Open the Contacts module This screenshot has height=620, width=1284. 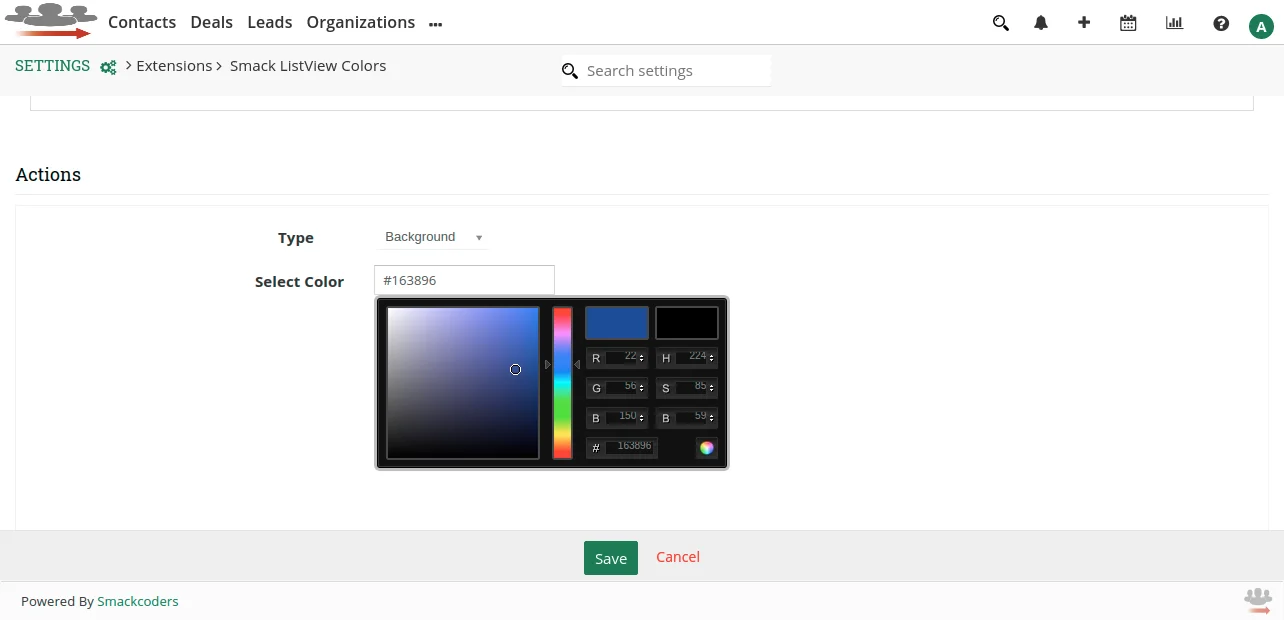(141, 22)
